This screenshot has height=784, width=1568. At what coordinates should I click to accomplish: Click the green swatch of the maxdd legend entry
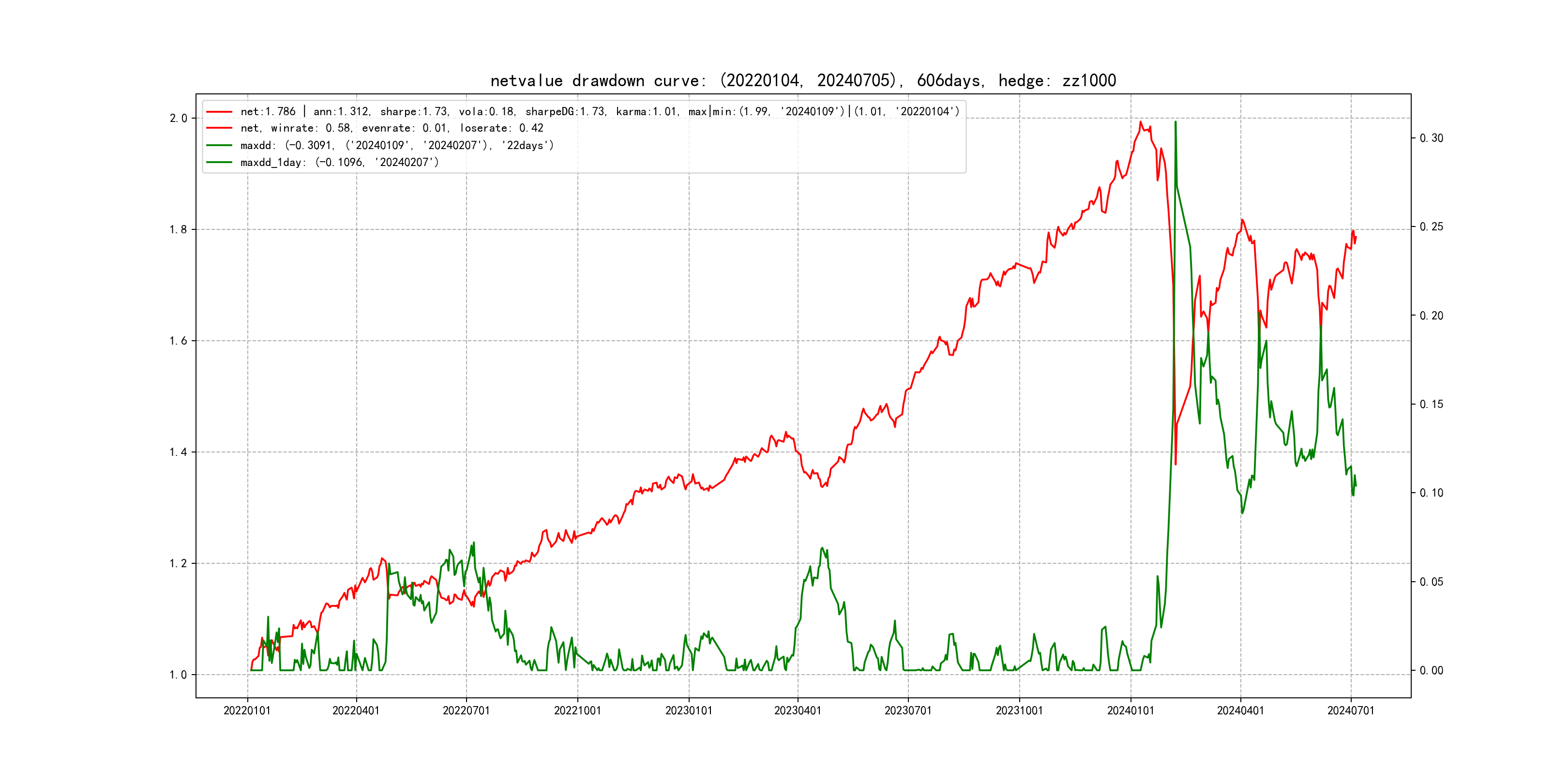pos(219,146)
